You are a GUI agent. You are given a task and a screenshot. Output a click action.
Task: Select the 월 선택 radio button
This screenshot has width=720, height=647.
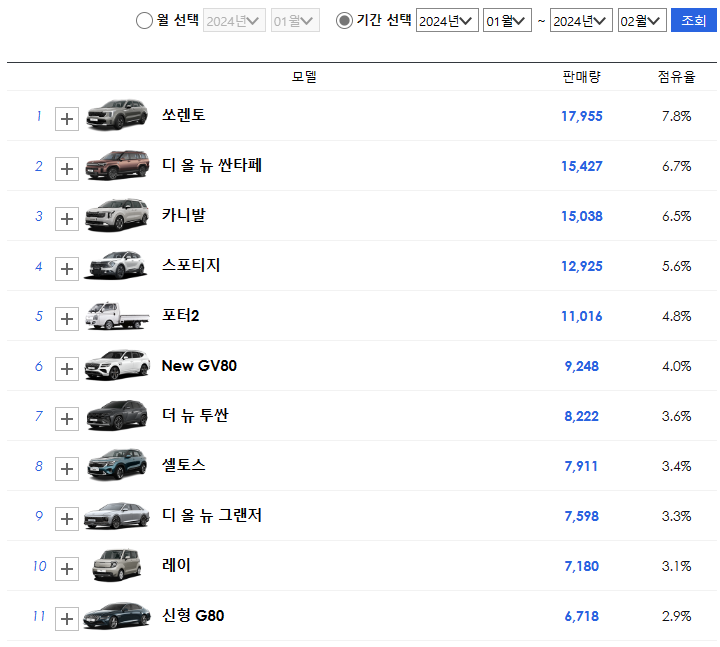tap(144, 21)
